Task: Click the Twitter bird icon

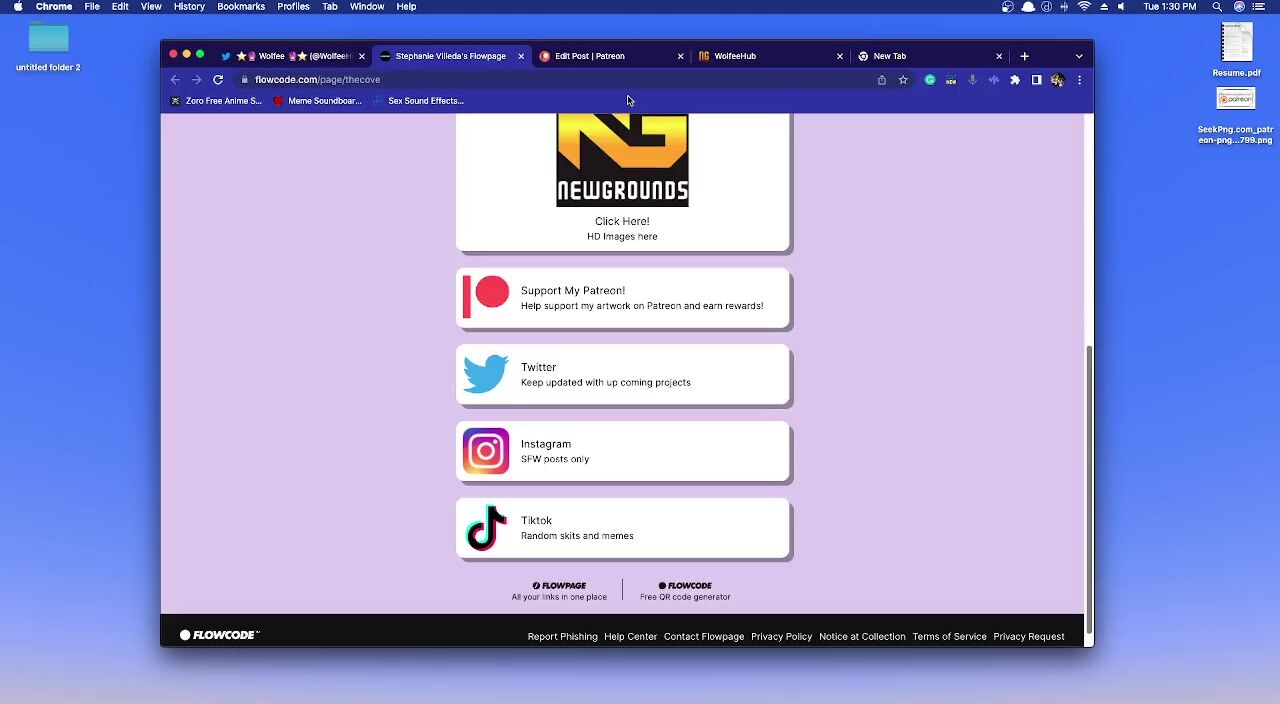Action: click(486, 375)
